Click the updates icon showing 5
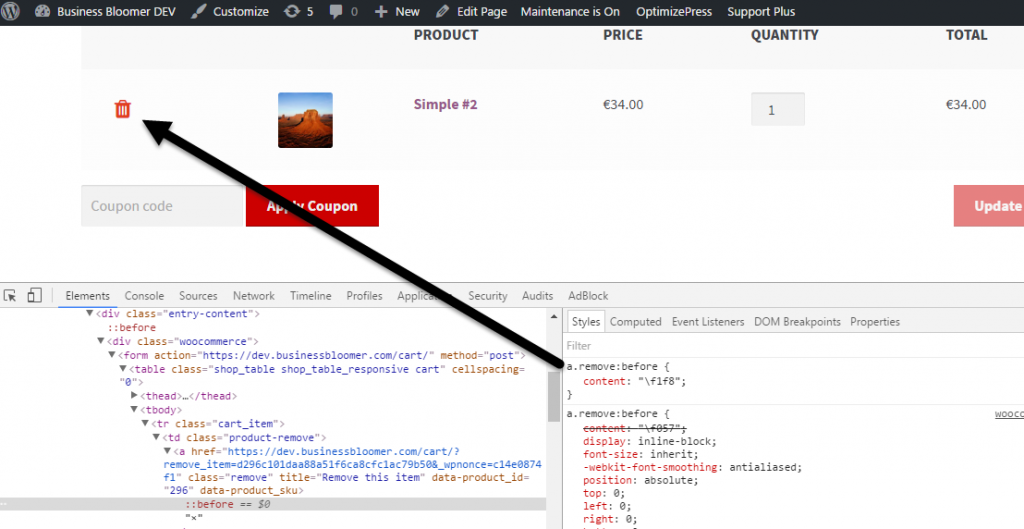The image size is (1024, 529). tap(298, 12)
